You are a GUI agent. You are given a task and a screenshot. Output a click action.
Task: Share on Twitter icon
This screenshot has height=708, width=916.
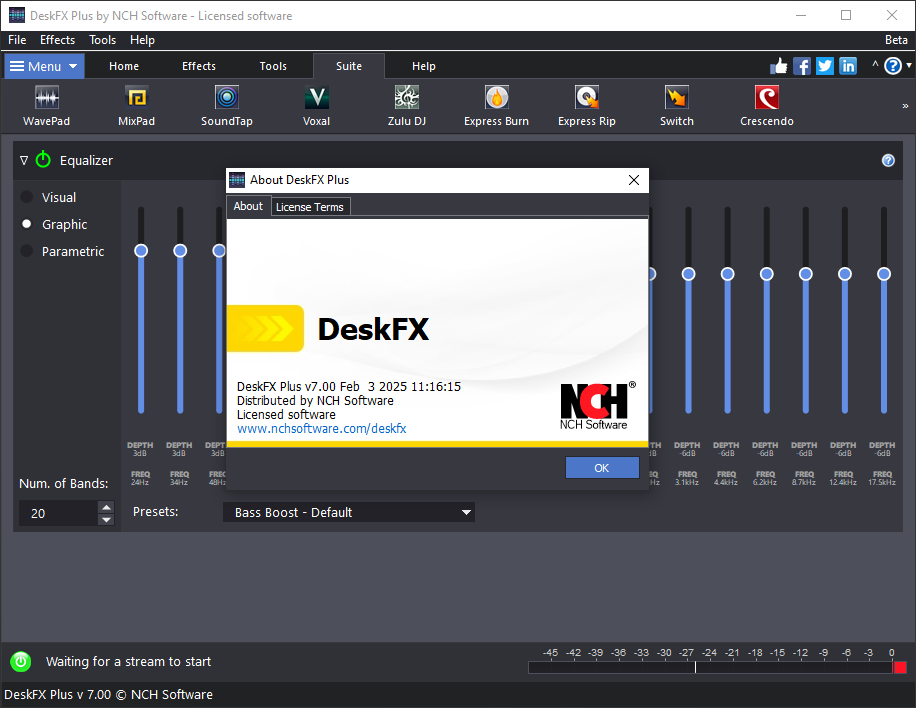[824, 66]
